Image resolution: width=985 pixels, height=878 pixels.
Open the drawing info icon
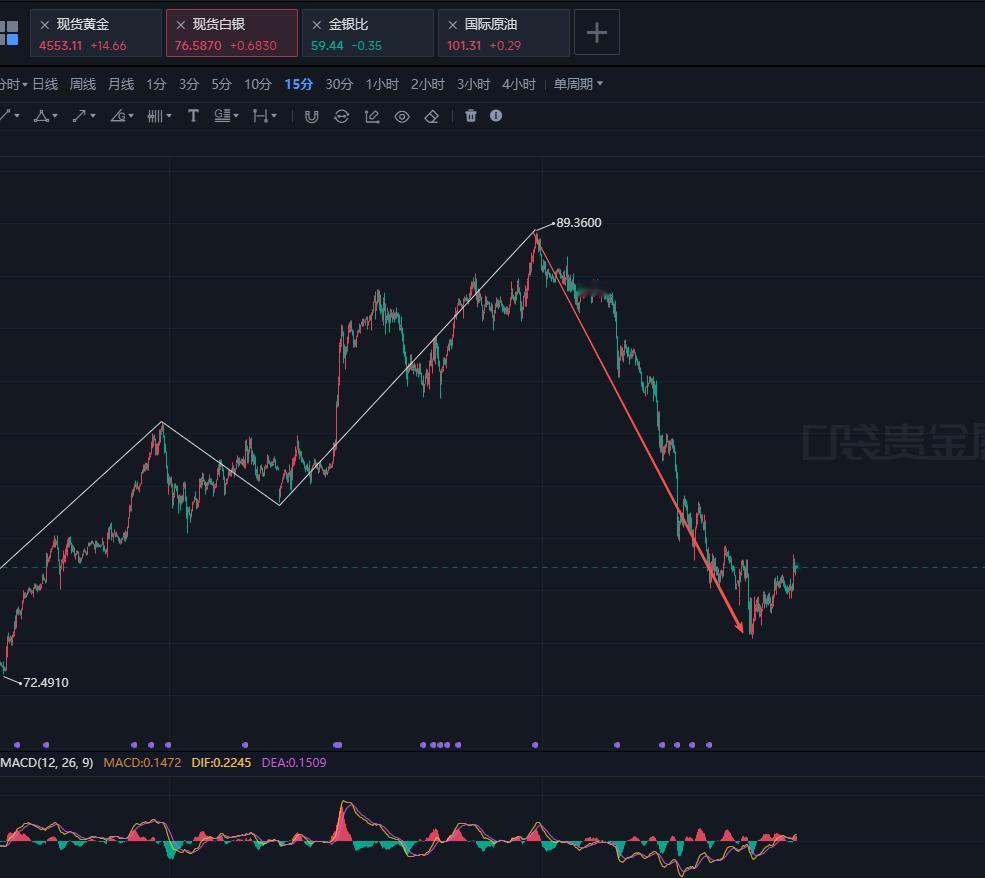click(496, 116)
